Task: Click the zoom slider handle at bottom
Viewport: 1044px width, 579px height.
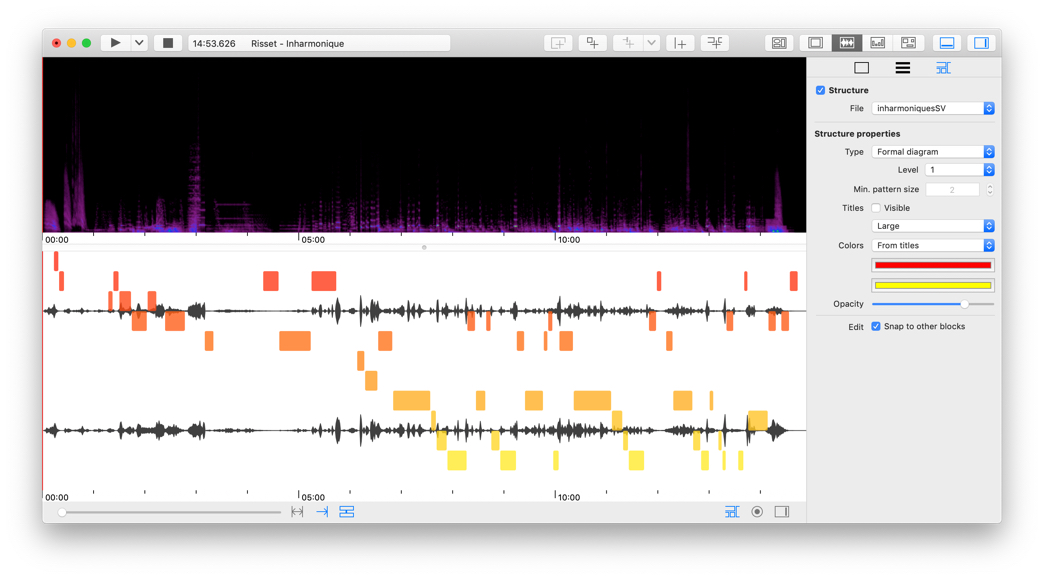Action: click(62, 512)
